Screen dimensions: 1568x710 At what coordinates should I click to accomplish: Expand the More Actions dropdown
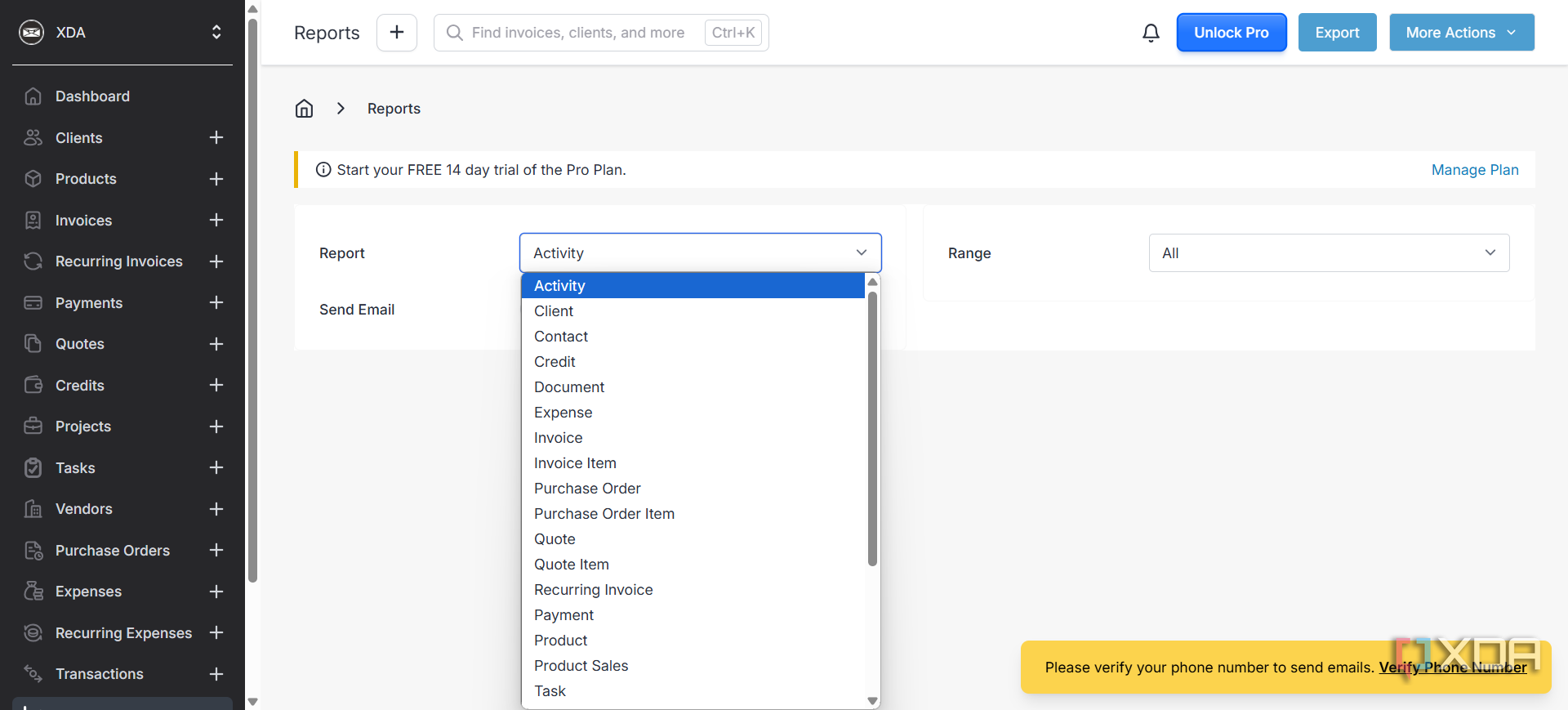pos(1462,33)
